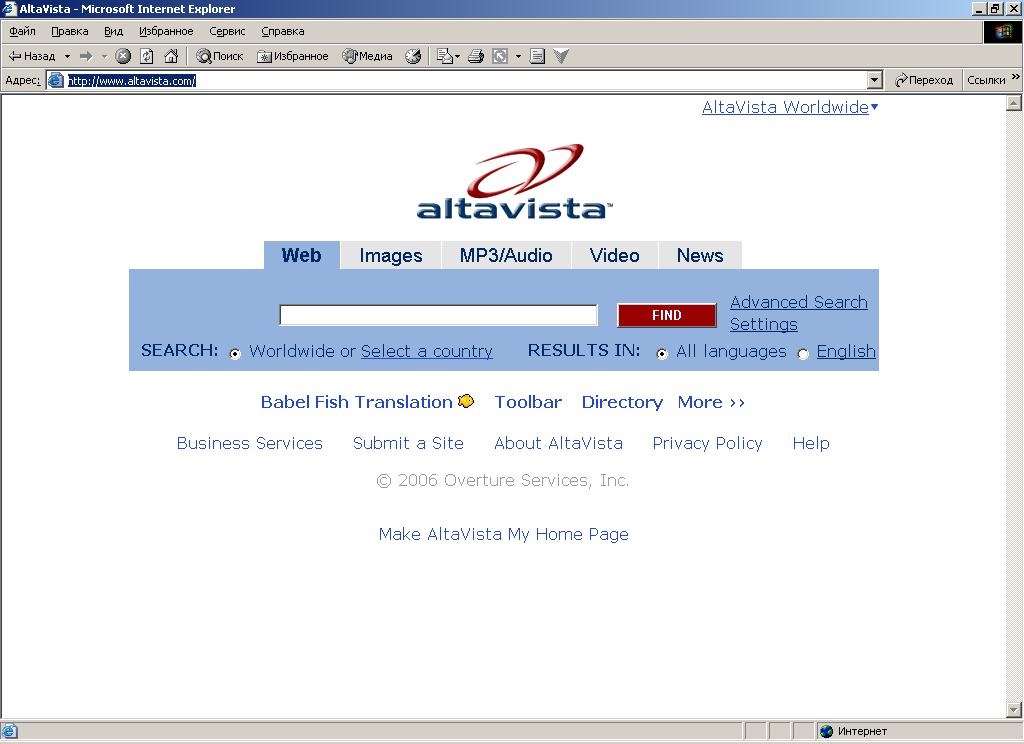Viewport: 1024px width, 744px height.
Task: Open the Вид menu
Action: click(114, 31)
